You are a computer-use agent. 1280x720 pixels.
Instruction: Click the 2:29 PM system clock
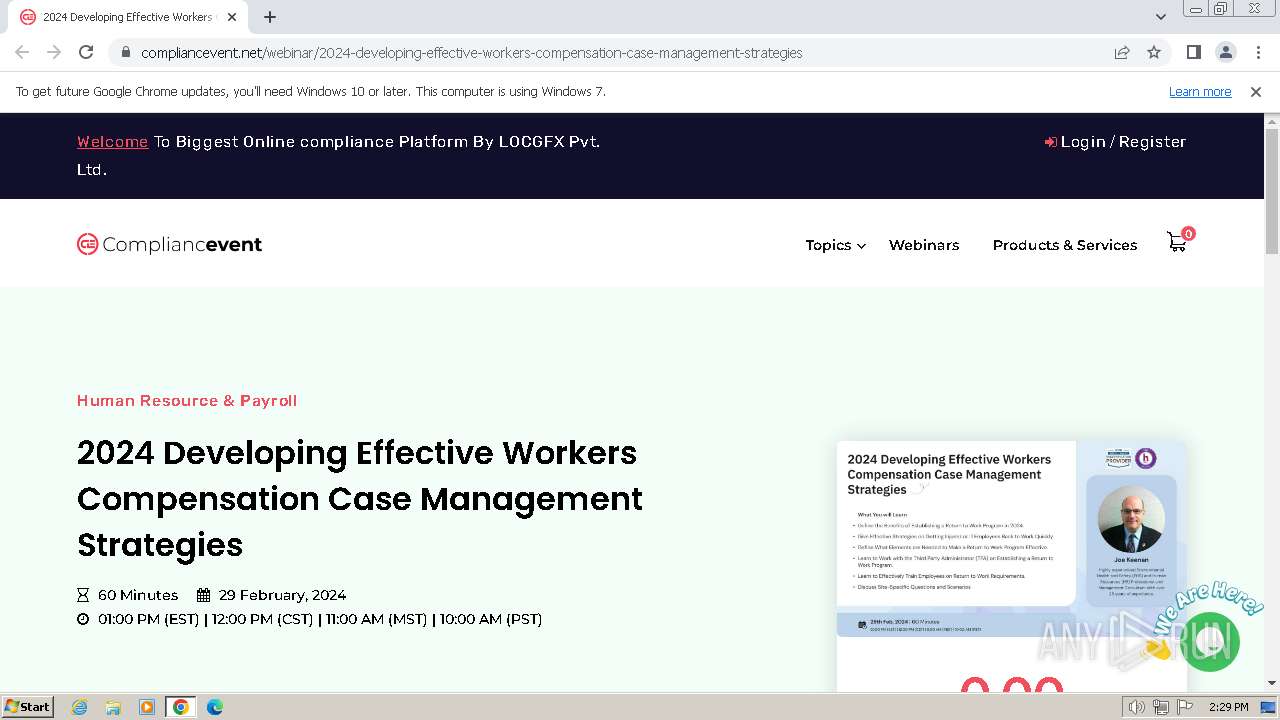(1228, 707)
